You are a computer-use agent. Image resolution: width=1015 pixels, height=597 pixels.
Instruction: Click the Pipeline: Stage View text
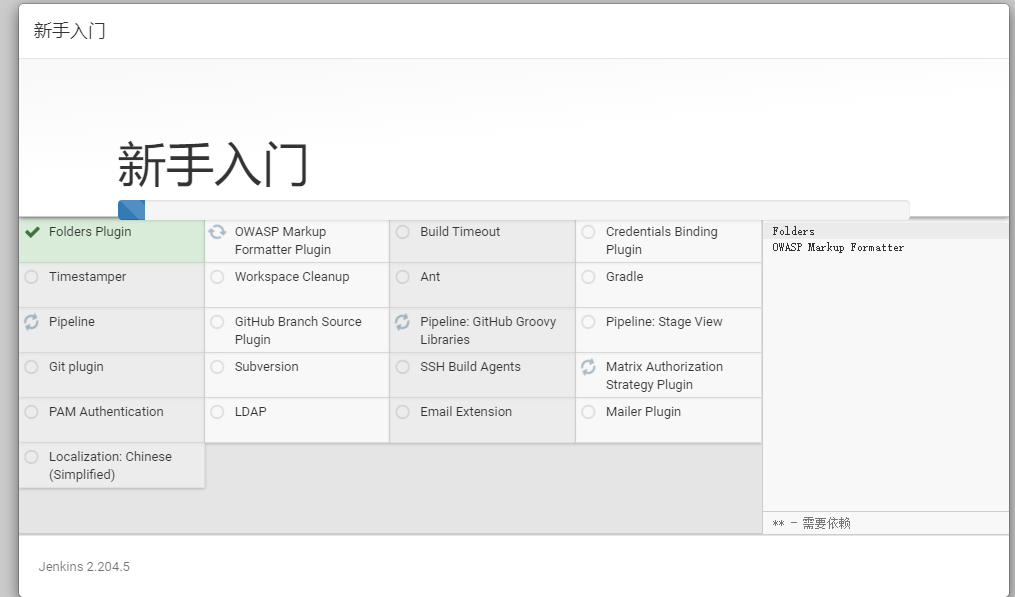coord(664,322)
